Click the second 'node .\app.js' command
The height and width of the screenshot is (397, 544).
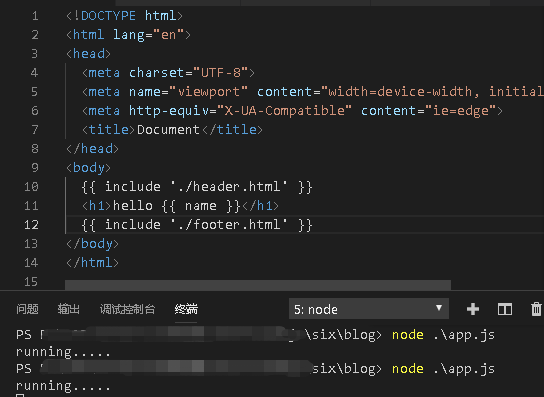[443, 369]
